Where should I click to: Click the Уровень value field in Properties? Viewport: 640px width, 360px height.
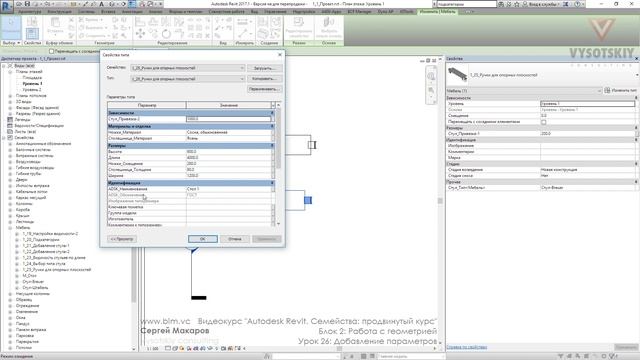coord(588,104)
